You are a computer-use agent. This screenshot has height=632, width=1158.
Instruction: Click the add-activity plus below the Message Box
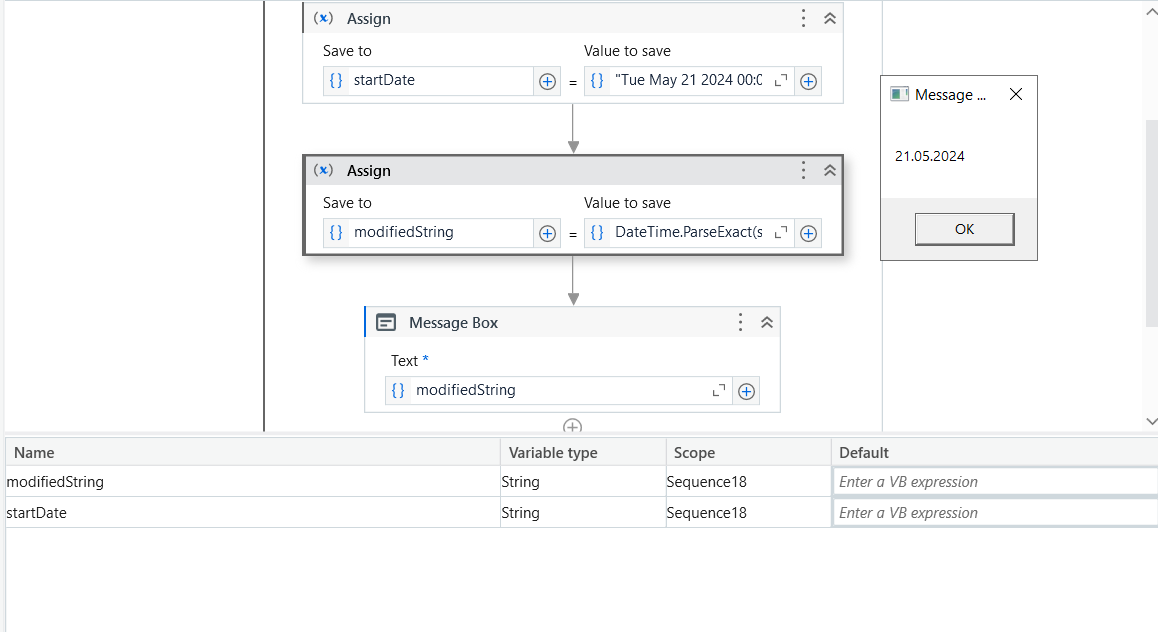573,424
